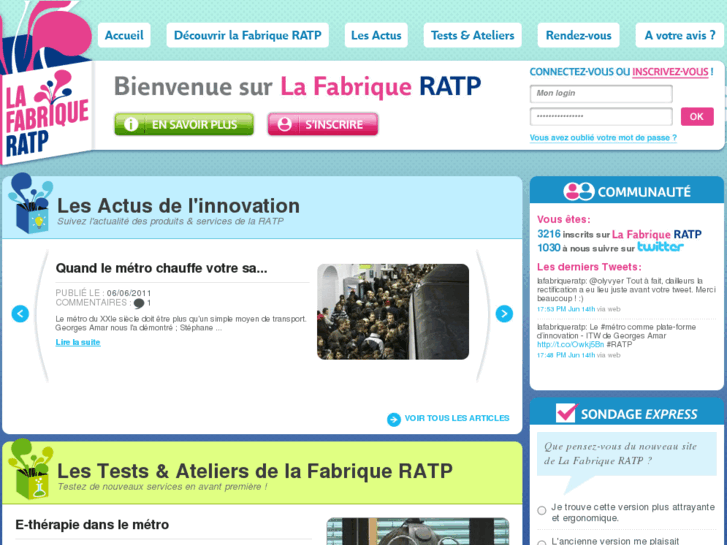This screenshot has height=545, width=727.
Task: Click the comment bubble icon
Action: click(139, 304)
